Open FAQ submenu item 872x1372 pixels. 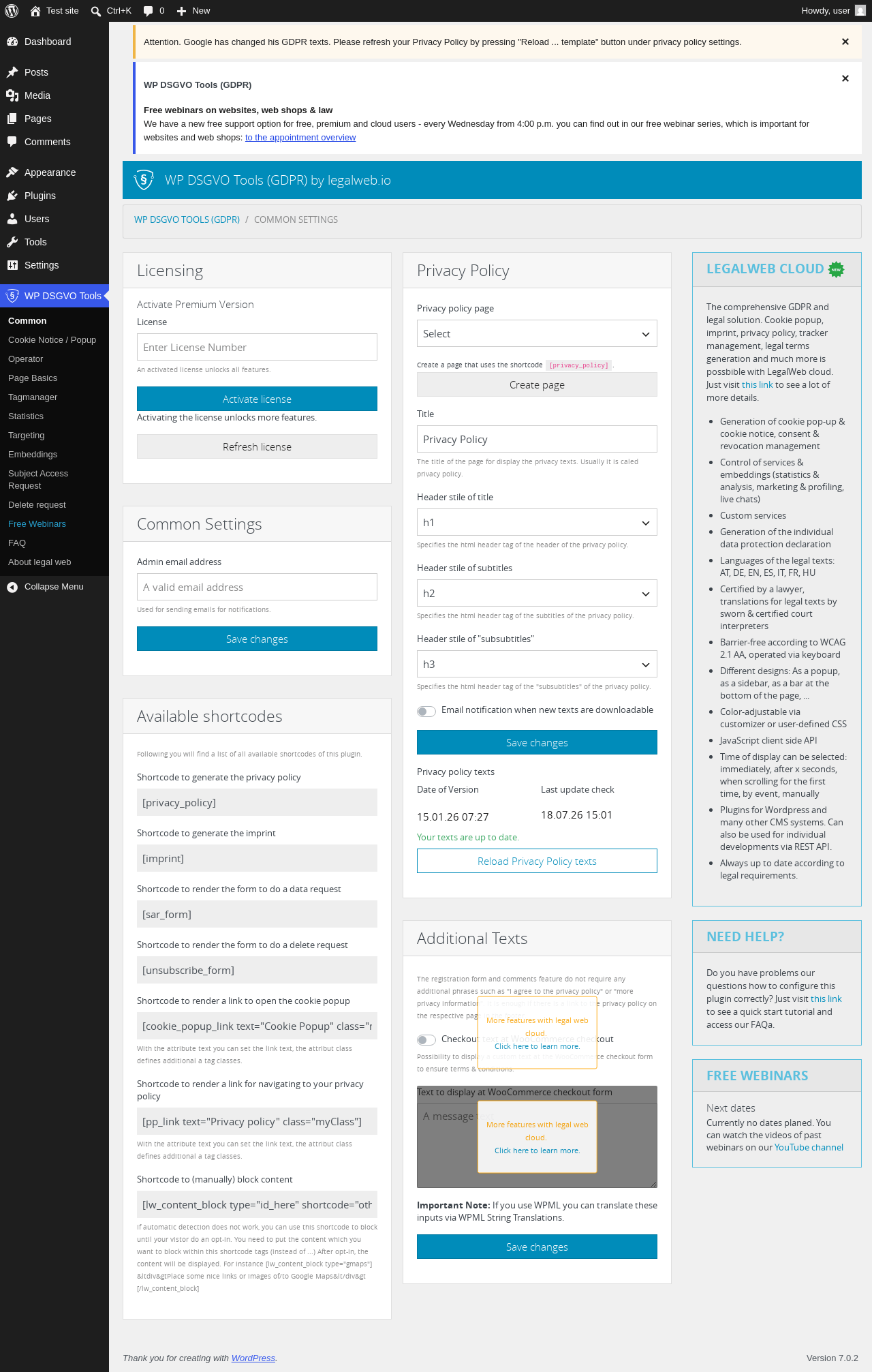pos(17,543)
